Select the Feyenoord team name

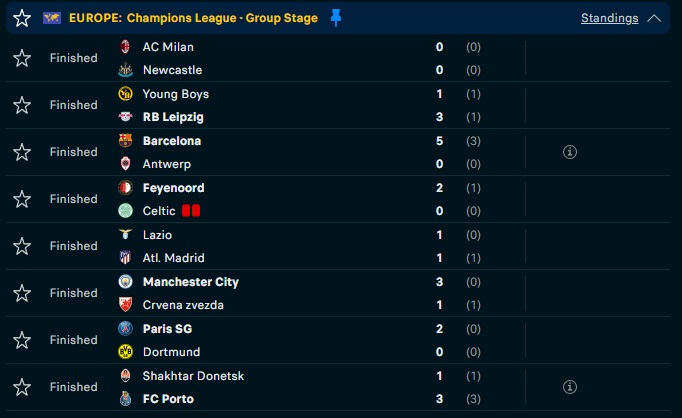[x=174, y=188]
